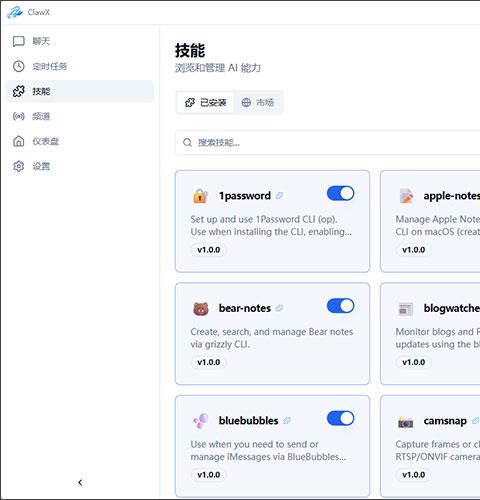Focus the 搜索技能 search field
Image resolution: width=480 pixels, height=500 pixels.
[328, 143]
